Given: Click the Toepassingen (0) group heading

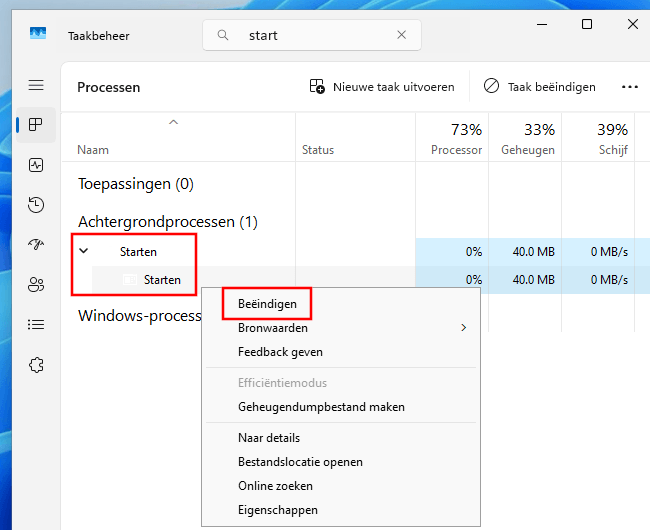Looking at the screenshot, I should pos(136,184).
